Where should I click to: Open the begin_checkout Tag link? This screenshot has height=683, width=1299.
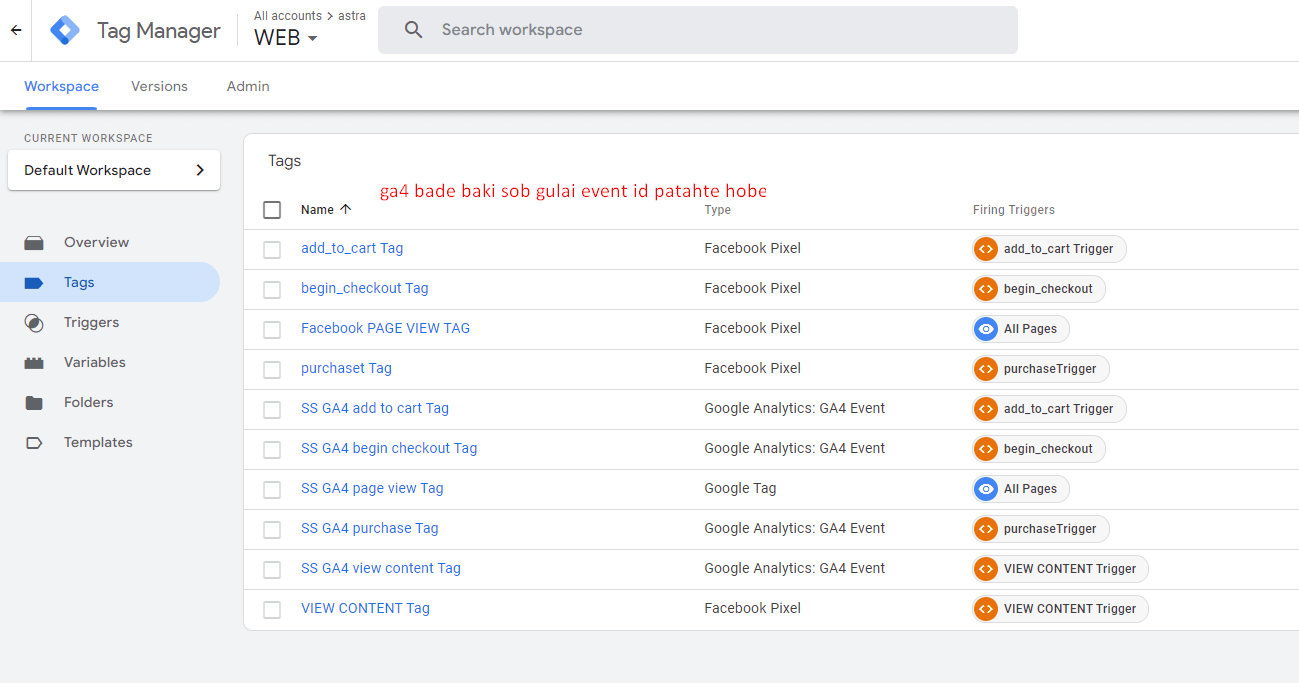[364, 288]
